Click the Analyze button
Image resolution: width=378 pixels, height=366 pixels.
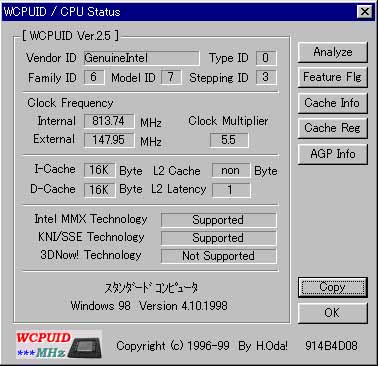click(333, 52)
